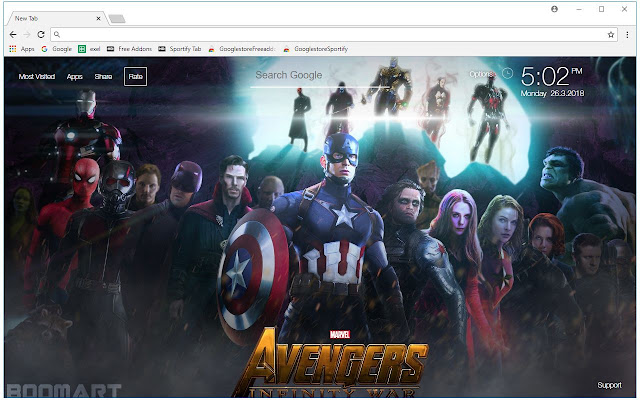Open the Apps menu on the page

[x=75, y=76]
